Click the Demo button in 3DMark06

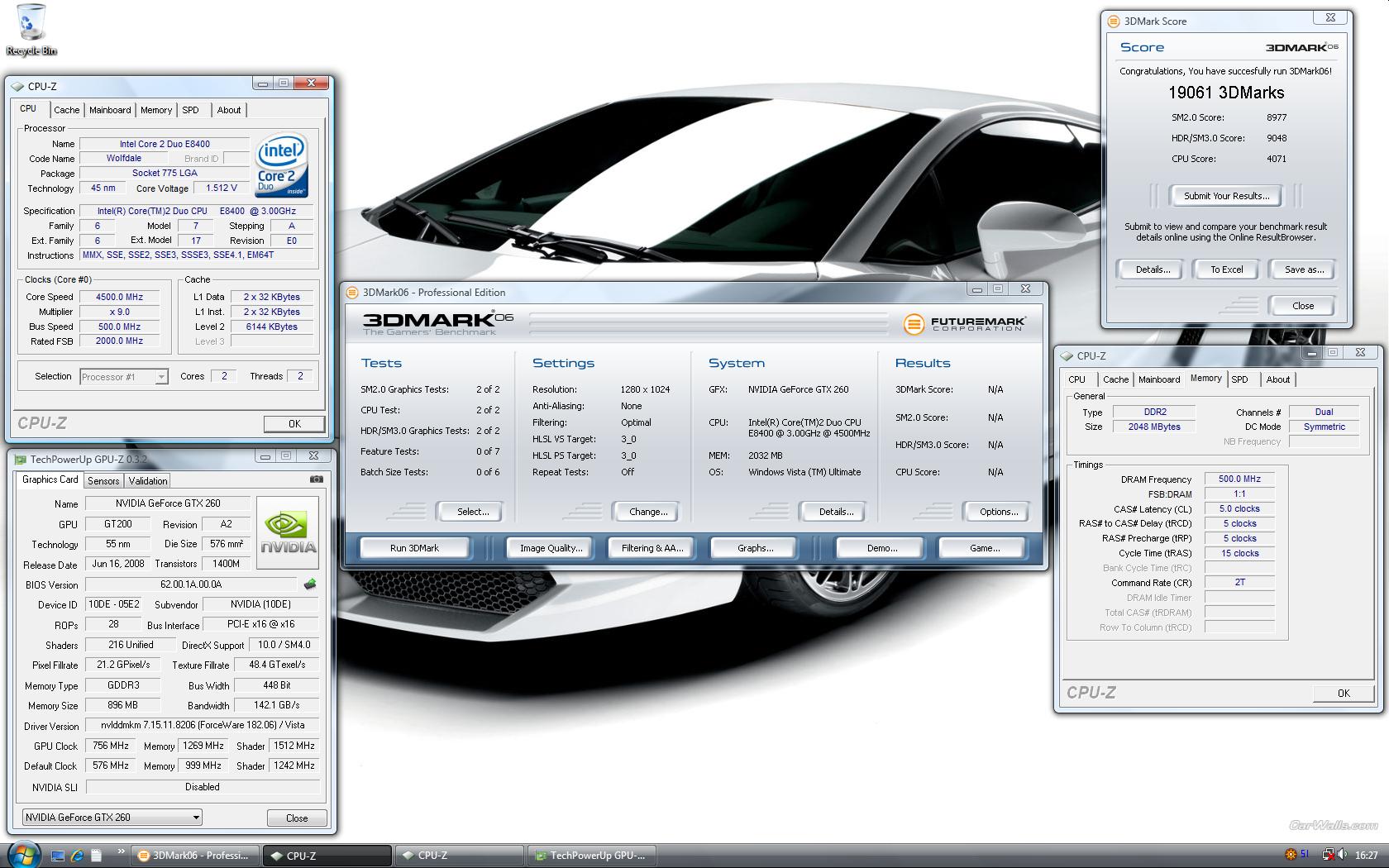tap(882, 548)
